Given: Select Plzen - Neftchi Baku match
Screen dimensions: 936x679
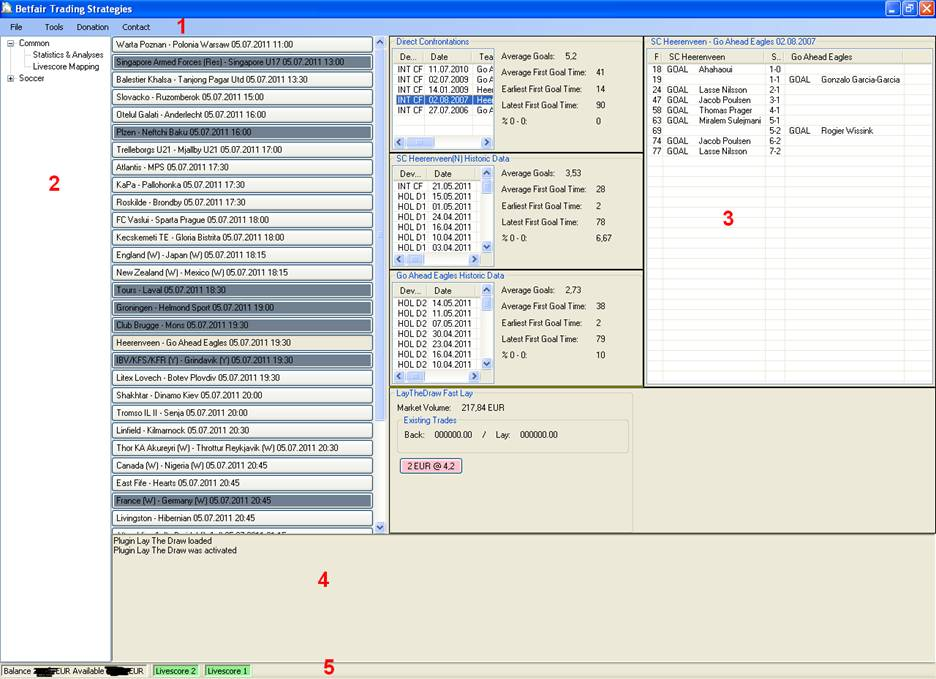Looking at the screenshot, I should click(x=242, y=132).
